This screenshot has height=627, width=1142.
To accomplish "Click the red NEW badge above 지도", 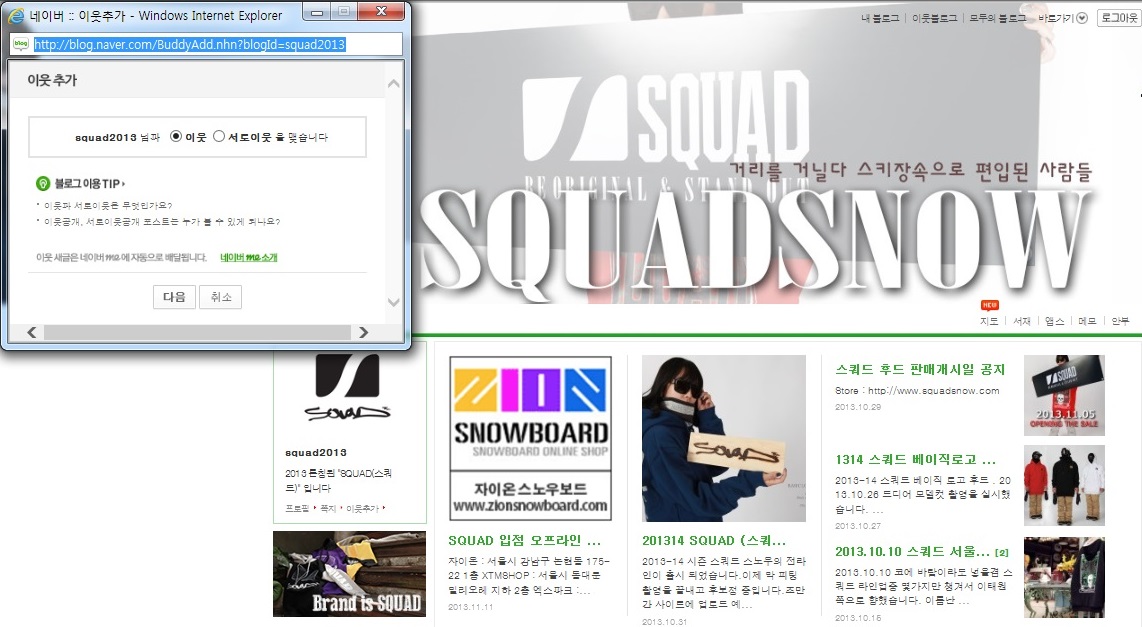I will tap(990, 305).
